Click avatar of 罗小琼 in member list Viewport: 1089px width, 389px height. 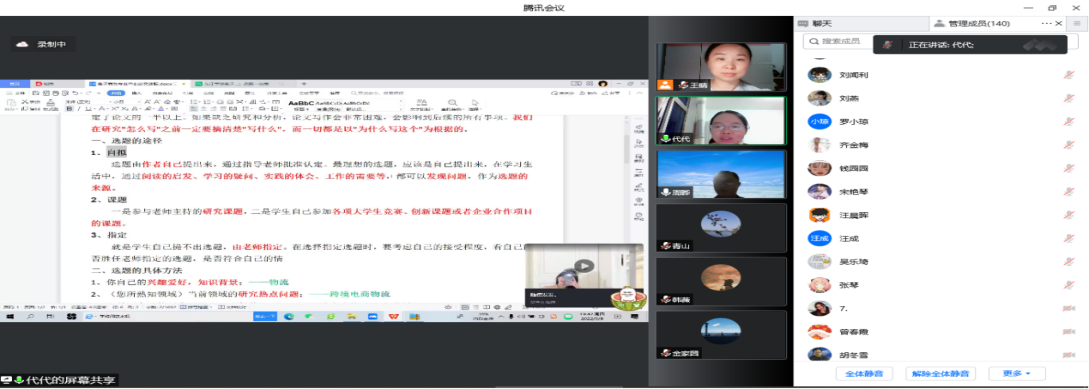click(x=820, y=122)
